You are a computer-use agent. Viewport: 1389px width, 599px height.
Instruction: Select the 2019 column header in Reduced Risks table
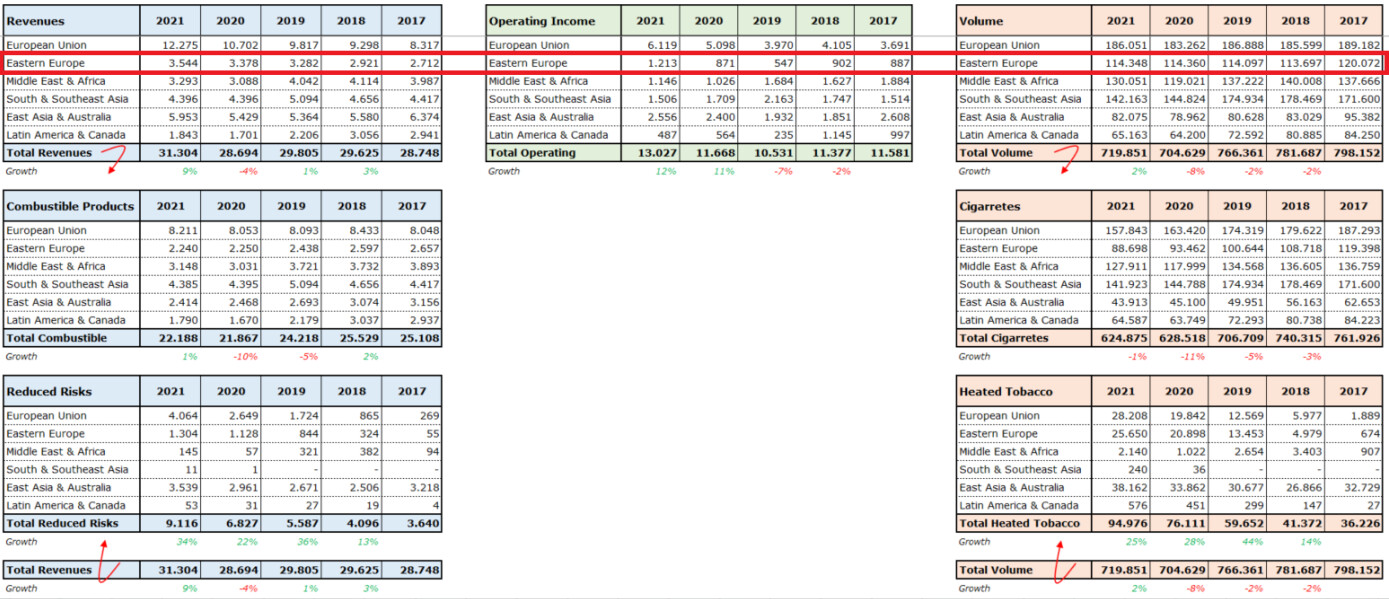click(x=291, y=391)
